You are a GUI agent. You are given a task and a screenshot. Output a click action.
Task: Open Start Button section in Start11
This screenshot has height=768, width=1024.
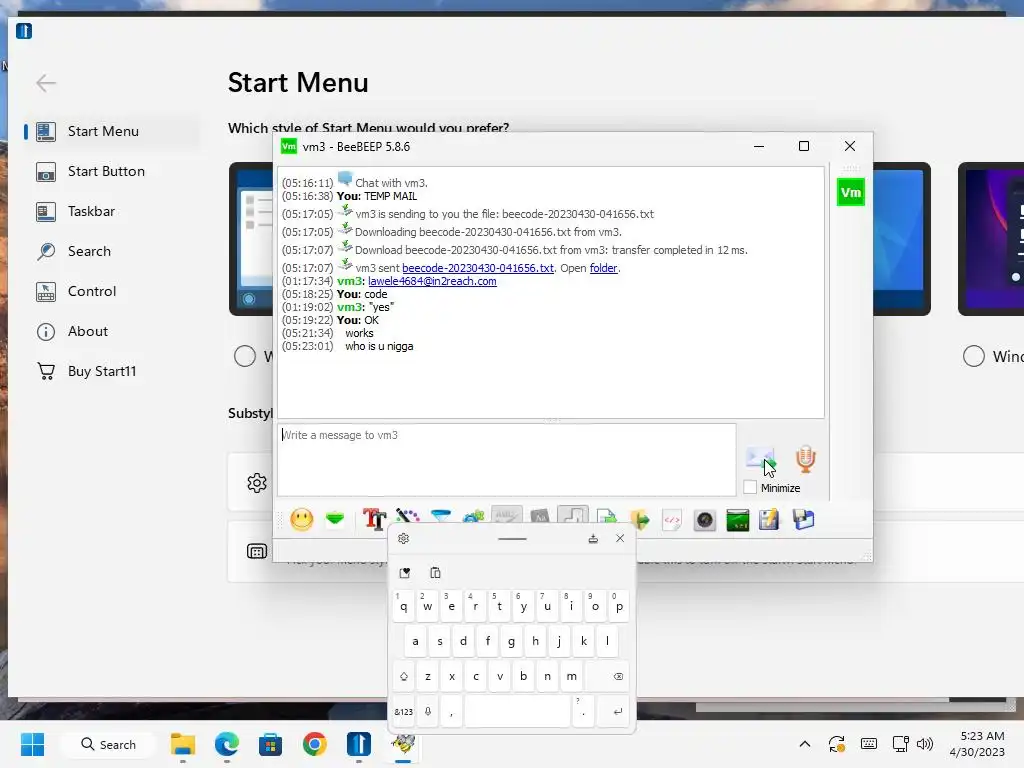pyautogui.click(x=111, y=171)
